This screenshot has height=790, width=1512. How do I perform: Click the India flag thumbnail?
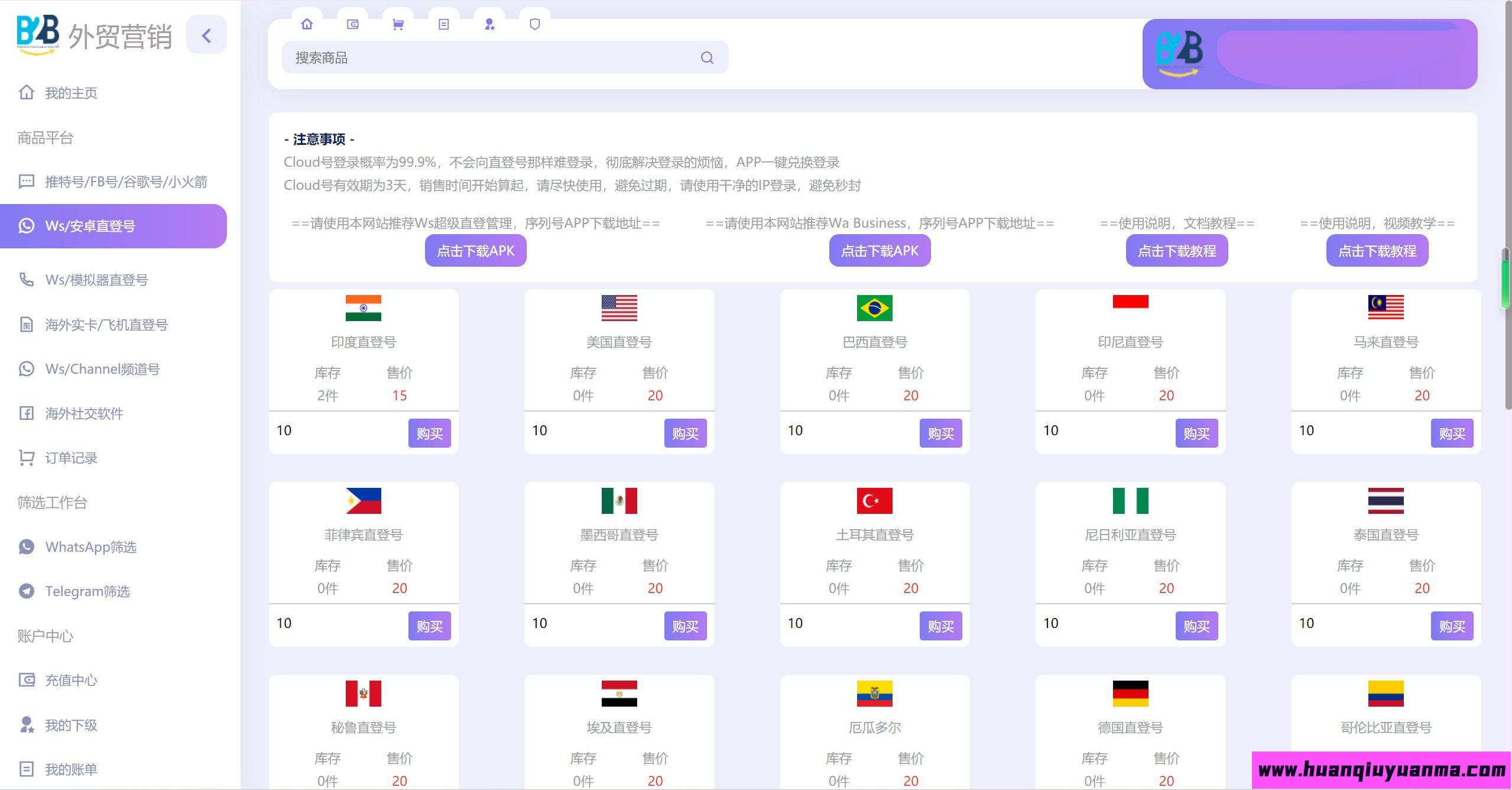coord(364,308)
